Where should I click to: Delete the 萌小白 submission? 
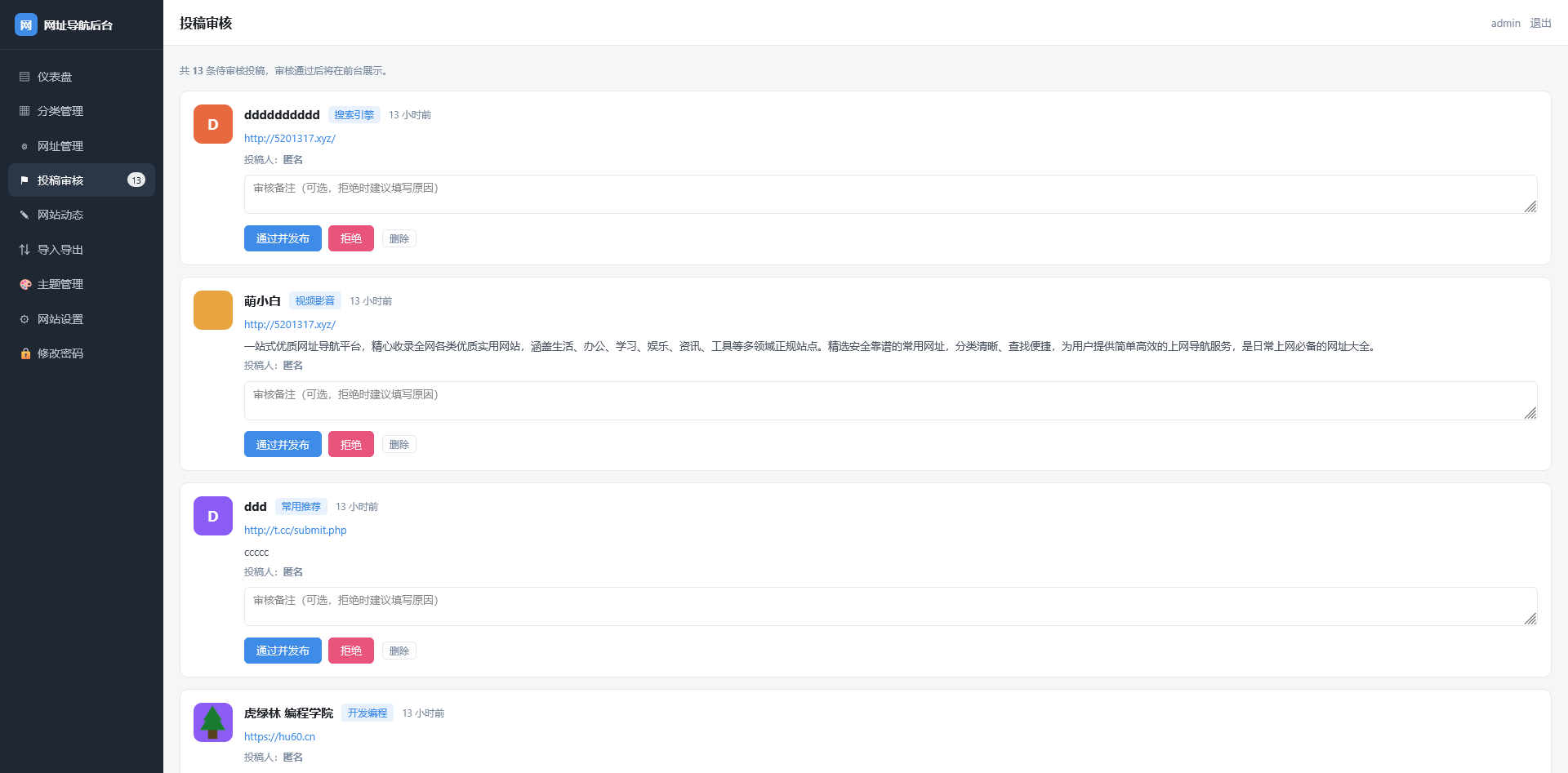point(399,444)
